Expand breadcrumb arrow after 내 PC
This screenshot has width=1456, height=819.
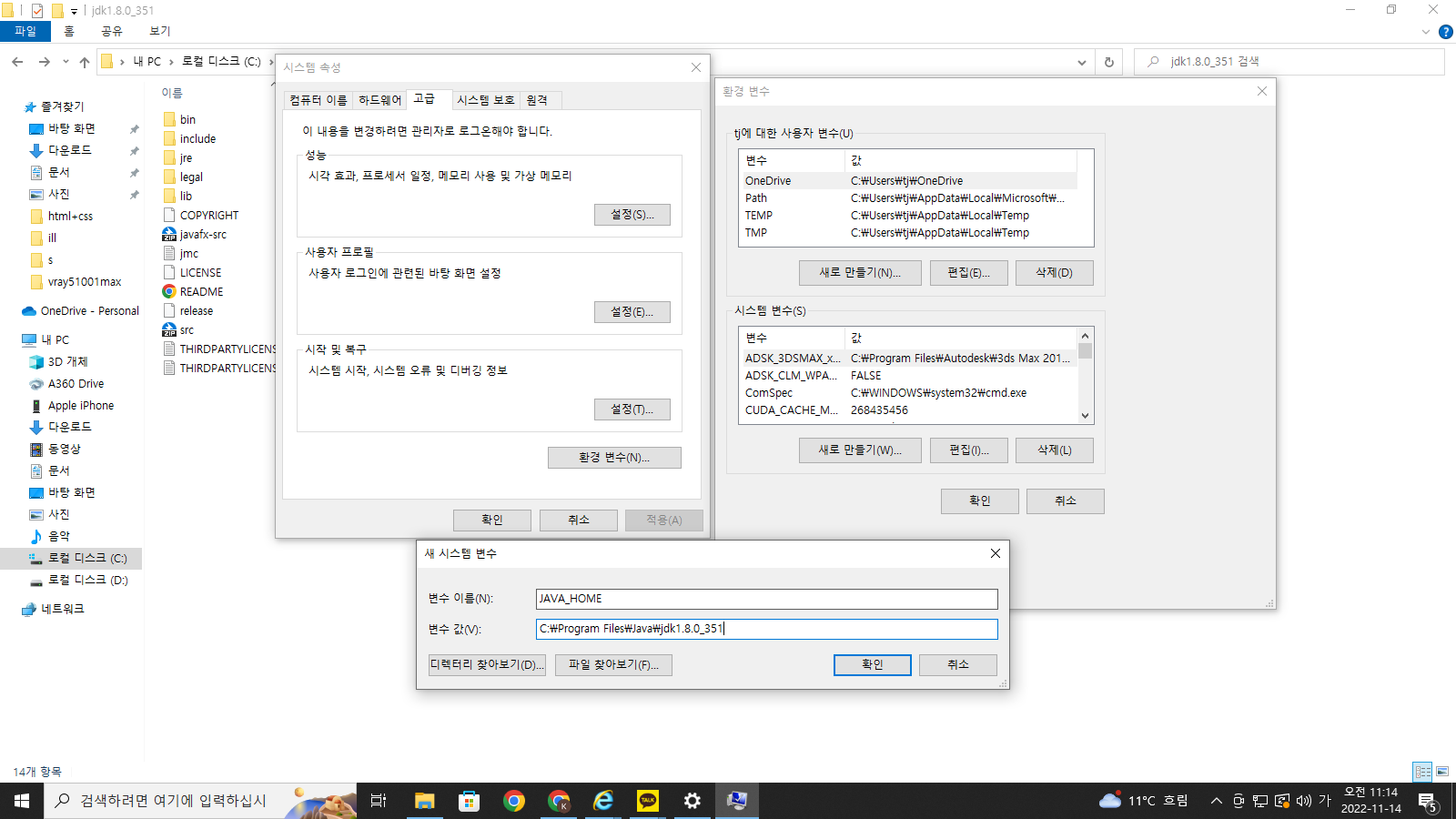[x=171, y=62]
